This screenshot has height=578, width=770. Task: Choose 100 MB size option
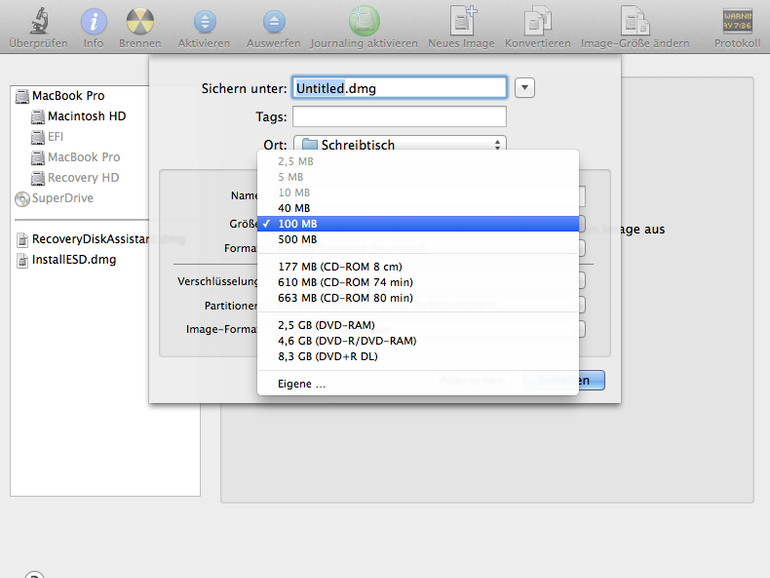(x=418, y=224)
